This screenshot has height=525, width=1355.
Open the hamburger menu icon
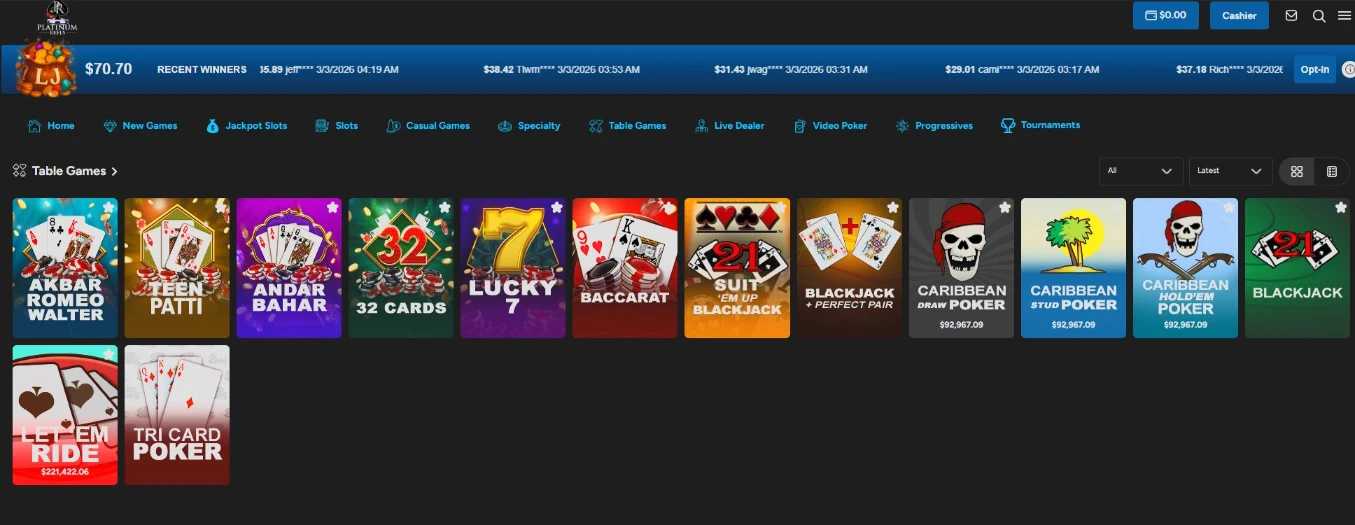pos(1344,15)
